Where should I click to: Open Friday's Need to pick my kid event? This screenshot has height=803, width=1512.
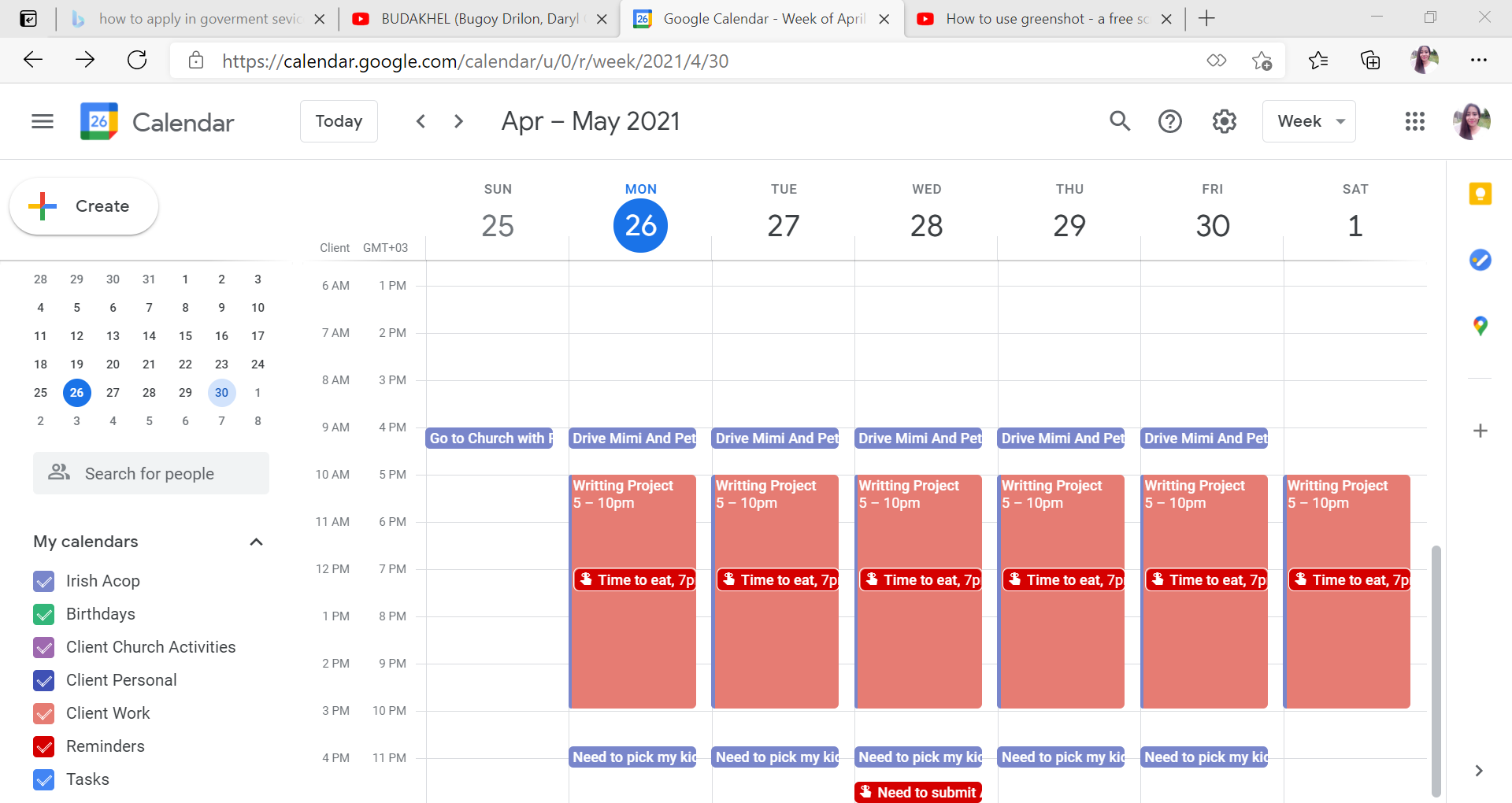pyautogui.click(x=1205, y=757)
